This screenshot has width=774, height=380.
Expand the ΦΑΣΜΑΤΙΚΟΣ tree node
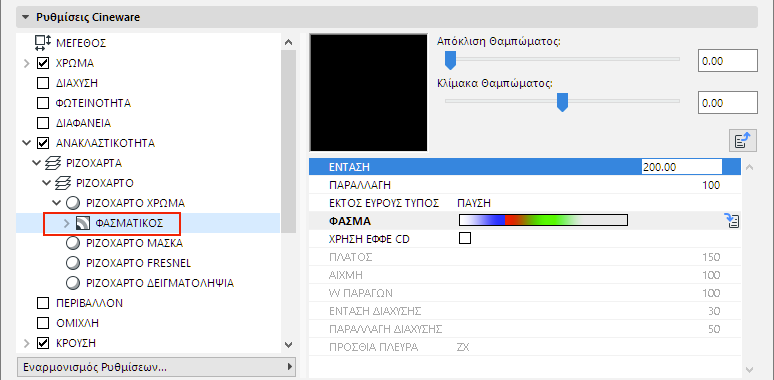68,223
